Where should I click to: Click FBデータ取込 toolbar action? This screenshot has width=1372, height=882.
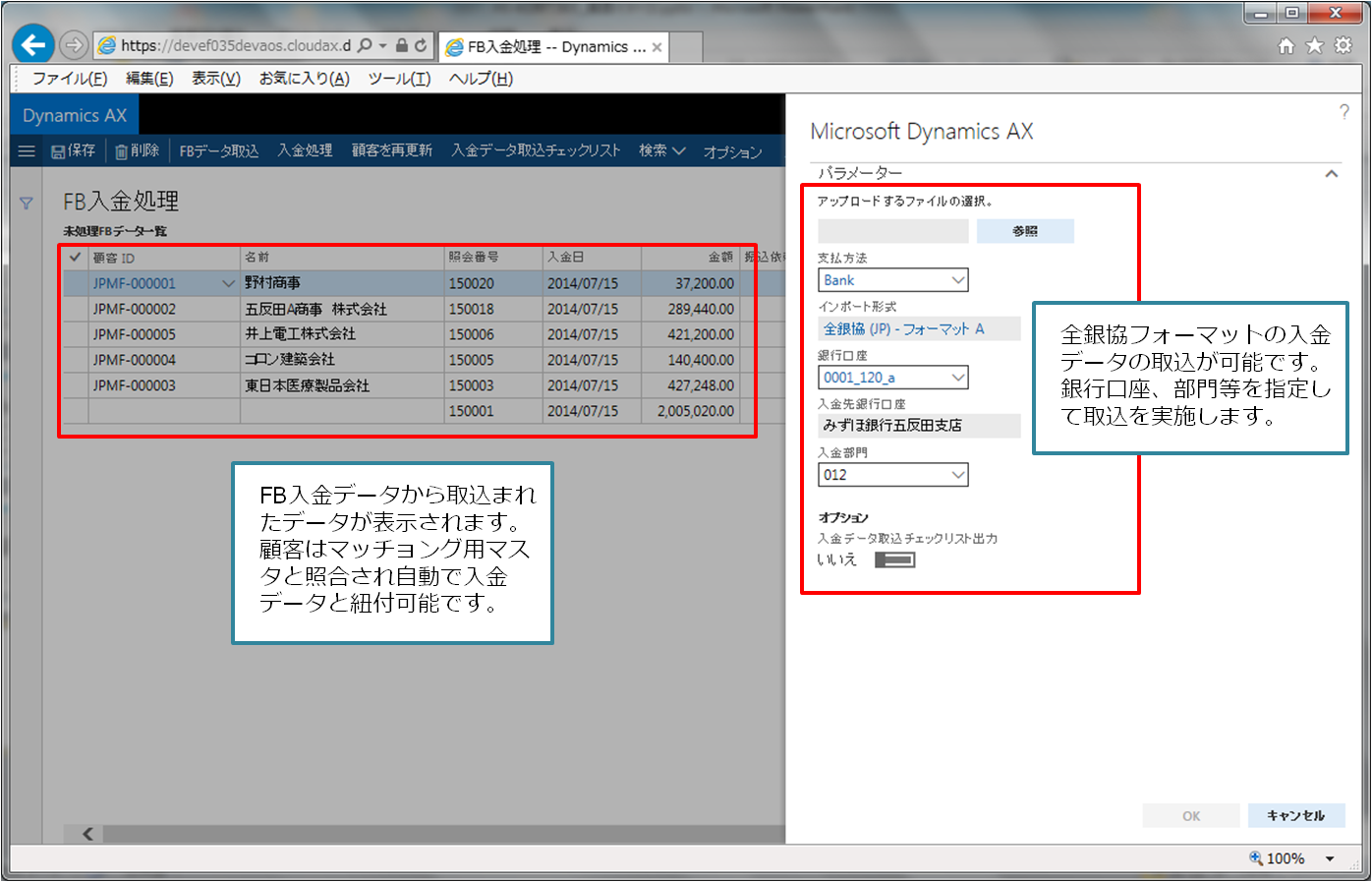pos(219,150)
